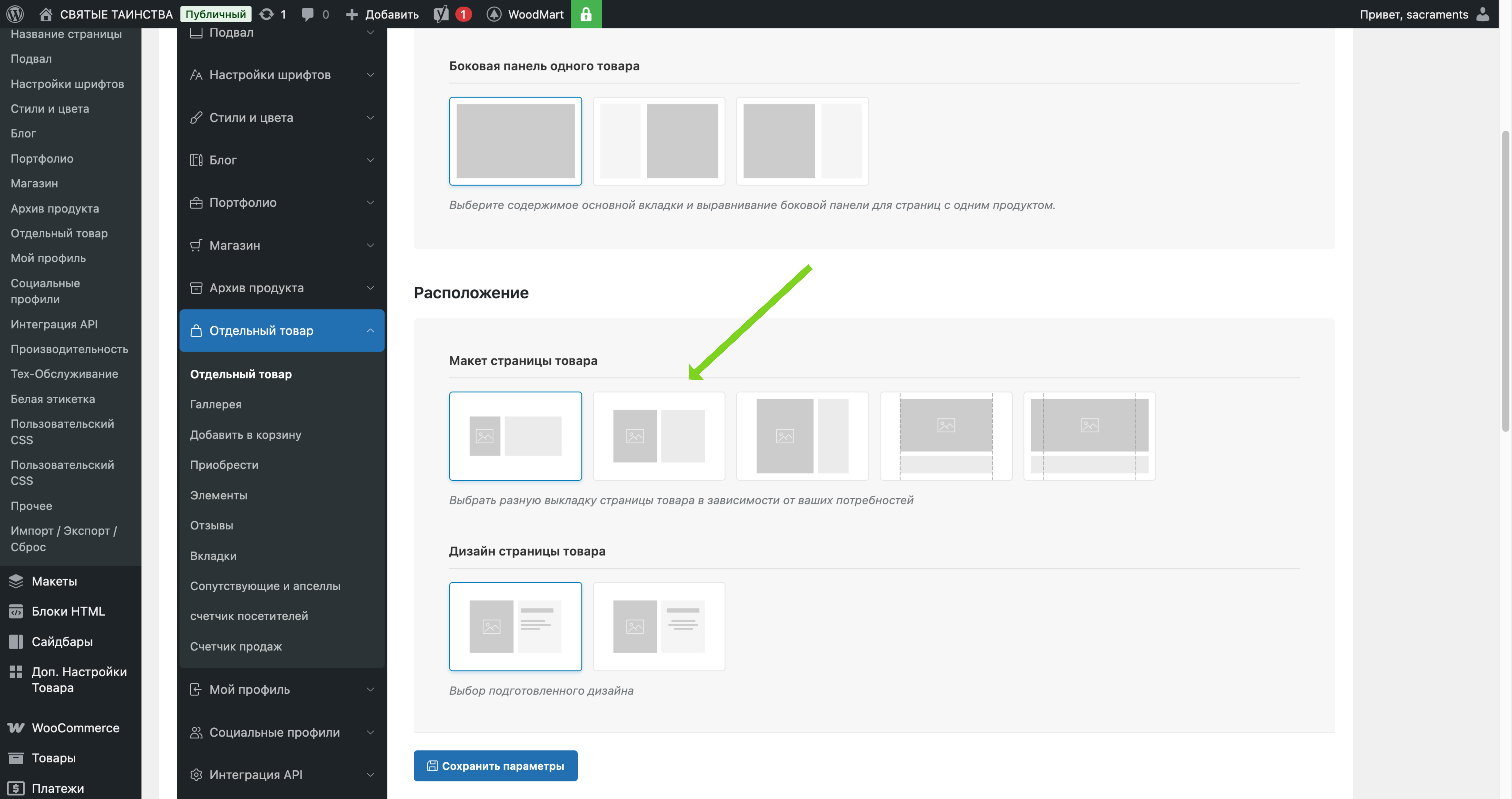Click the Платежи dollar icon
The image size is (1512, 799).
16,788
